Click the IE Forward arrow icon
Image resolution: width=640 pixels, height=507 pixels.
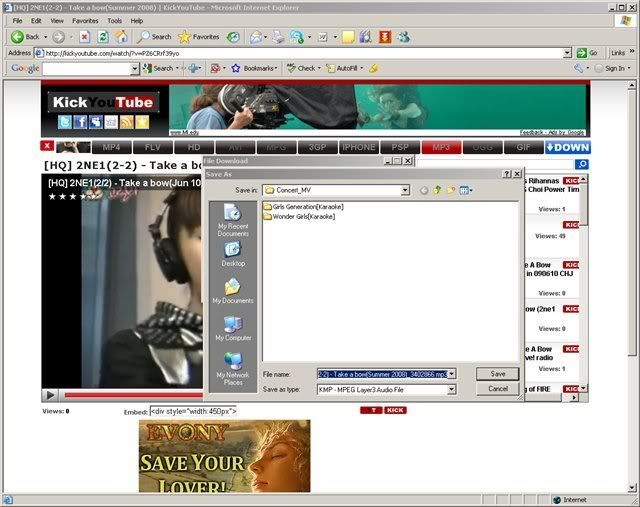coord(58,37)
